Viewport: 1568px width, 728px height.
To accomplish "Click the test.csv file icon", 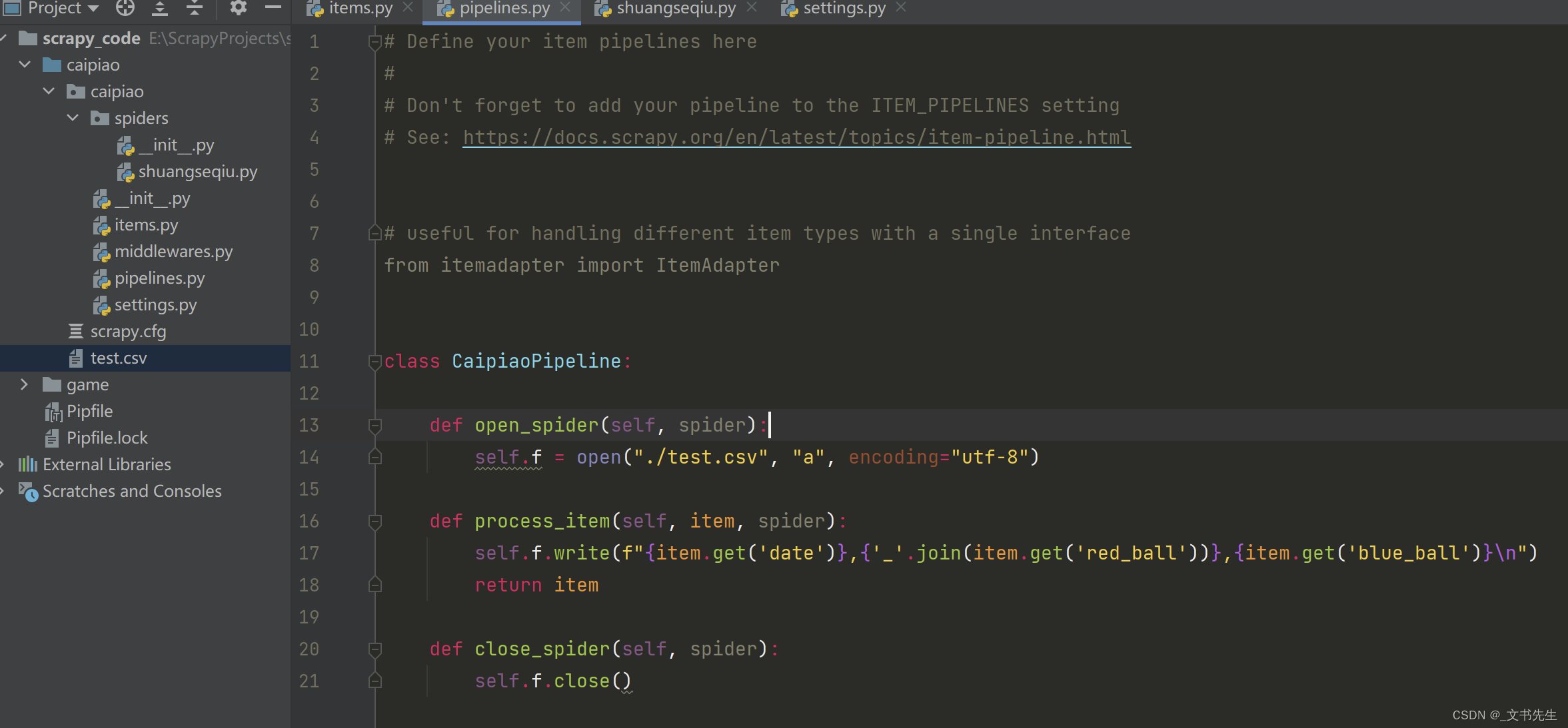I will tap(76, 358).
